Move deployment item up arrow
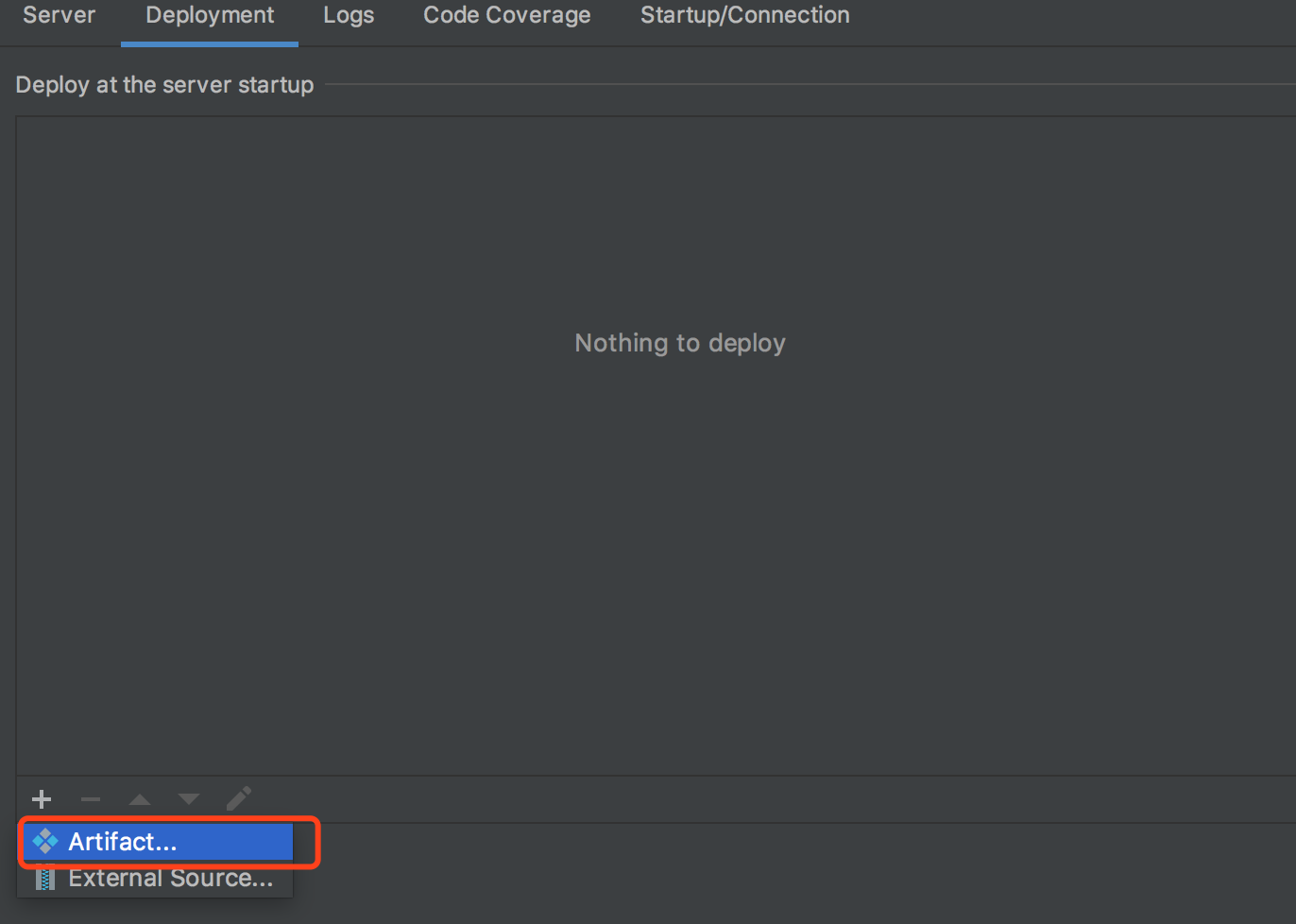The image size is (1296, 924). [140, 799]
